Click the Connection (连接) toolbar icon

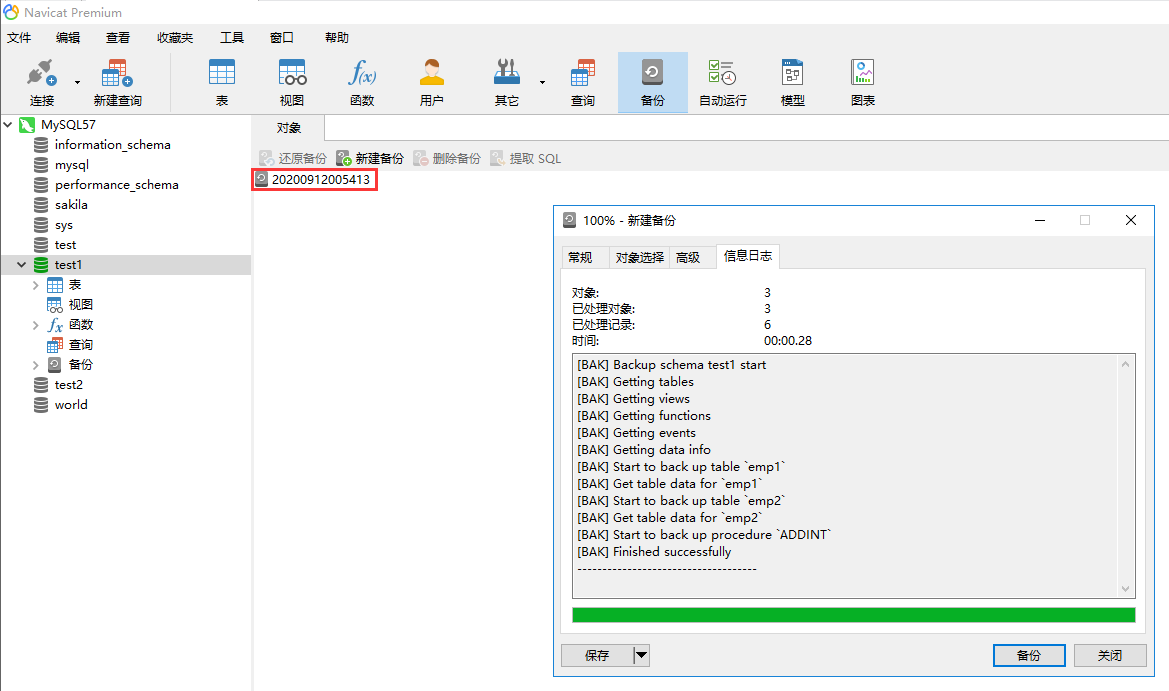(x=42, y=82)
